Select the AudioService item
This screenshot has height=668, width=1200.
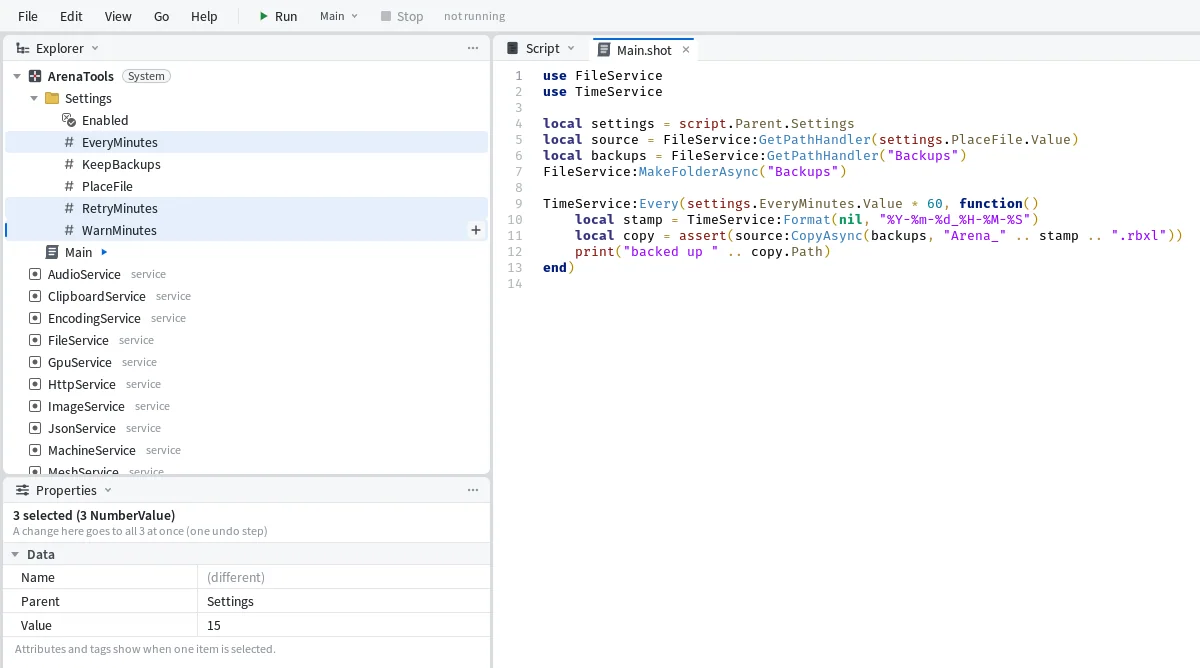[x=246, y=274]
